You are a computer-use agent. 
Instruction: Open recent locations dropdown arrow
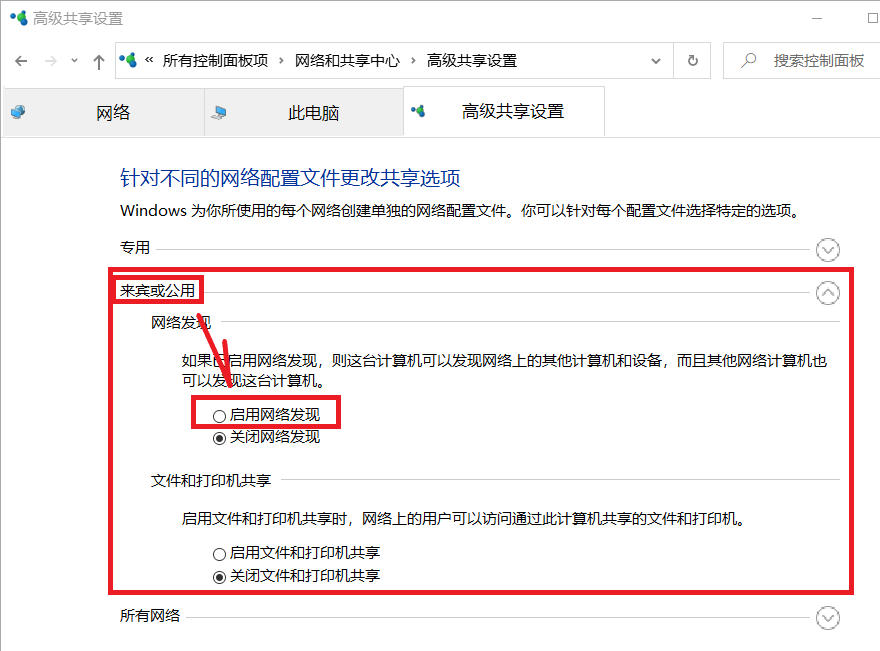[x=74, y=61]
